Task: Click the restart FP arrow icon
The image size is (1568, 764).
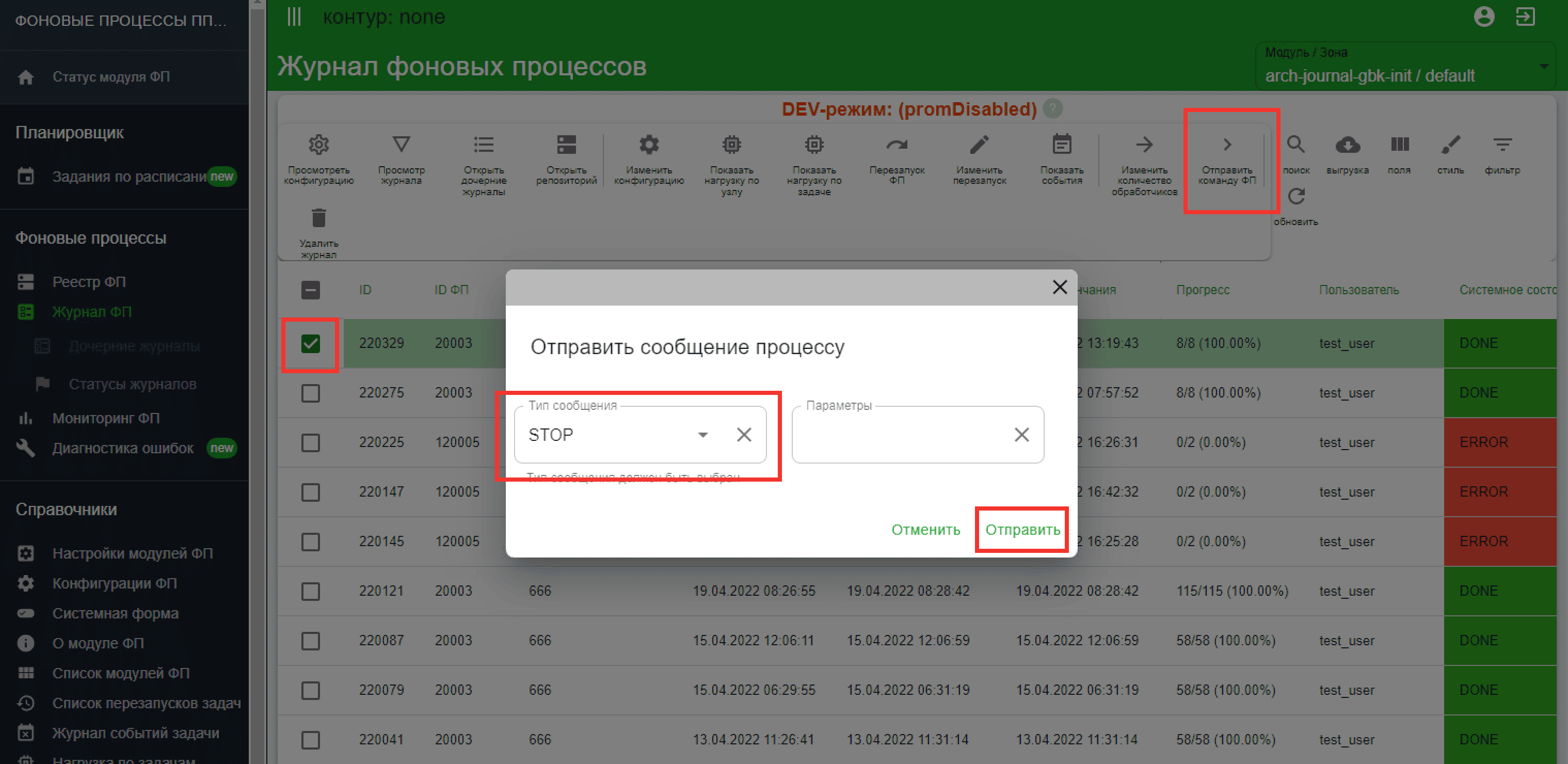Action: point(897,146)
